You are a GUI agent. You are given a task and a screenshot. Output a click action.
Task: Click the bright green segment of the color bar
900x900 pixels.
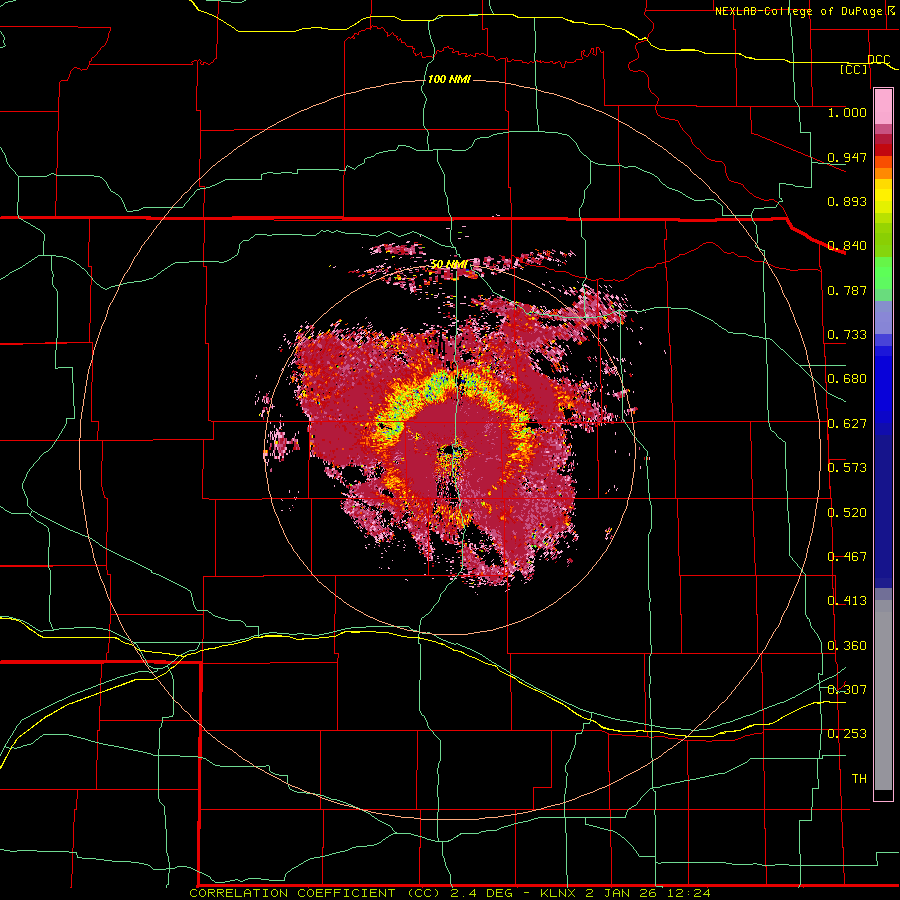coord(883,273)
